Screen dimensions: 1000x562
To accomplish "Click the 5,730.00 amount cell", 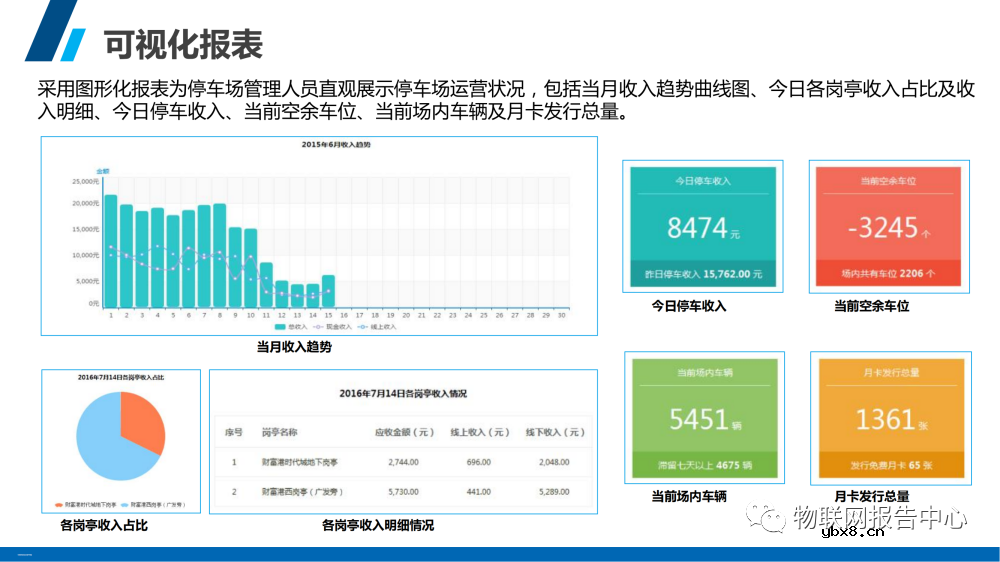I will (404, 492).
